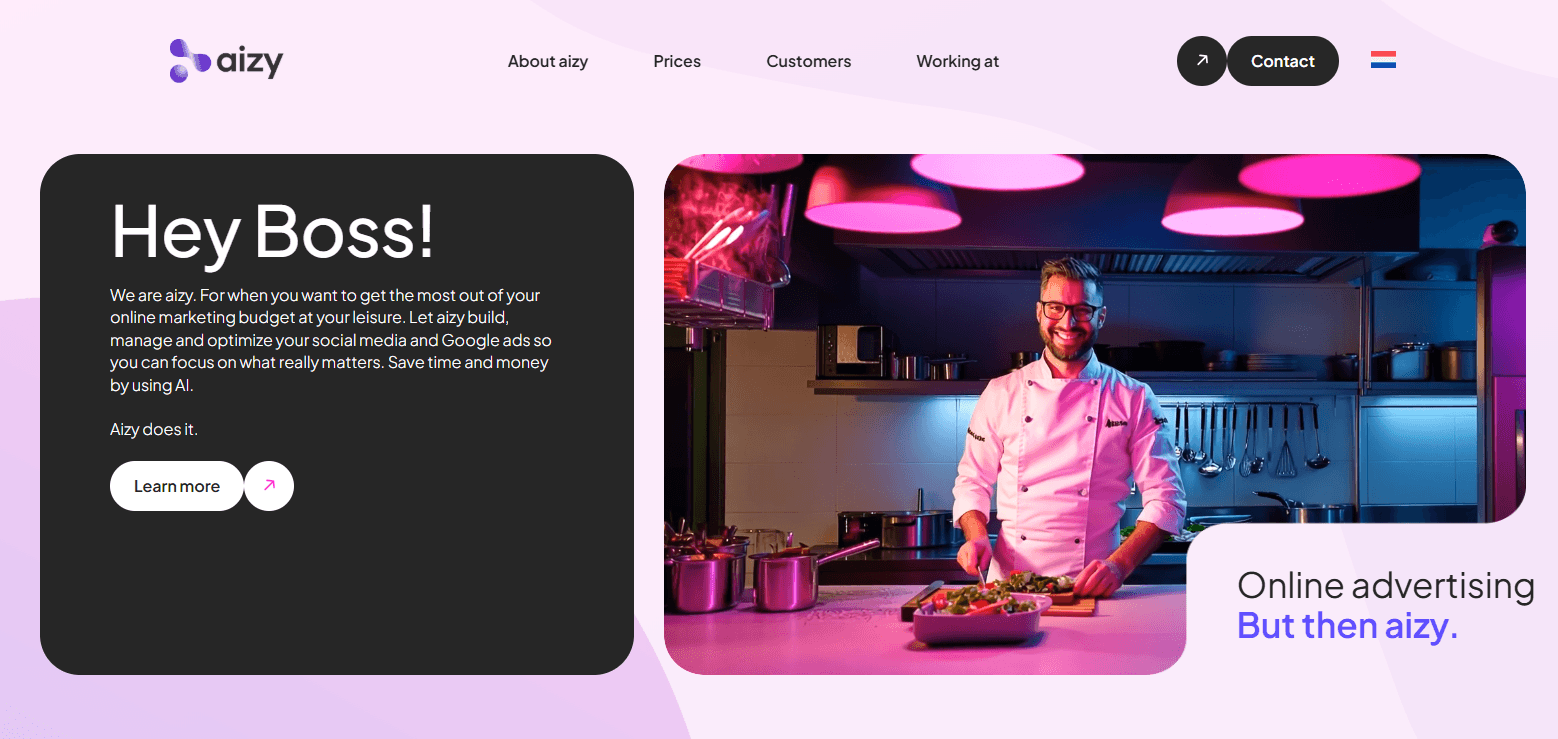Screen dimensions: 1558x739
Task: Click the Aizy does it. text
Action: click(x=154, y=429)
